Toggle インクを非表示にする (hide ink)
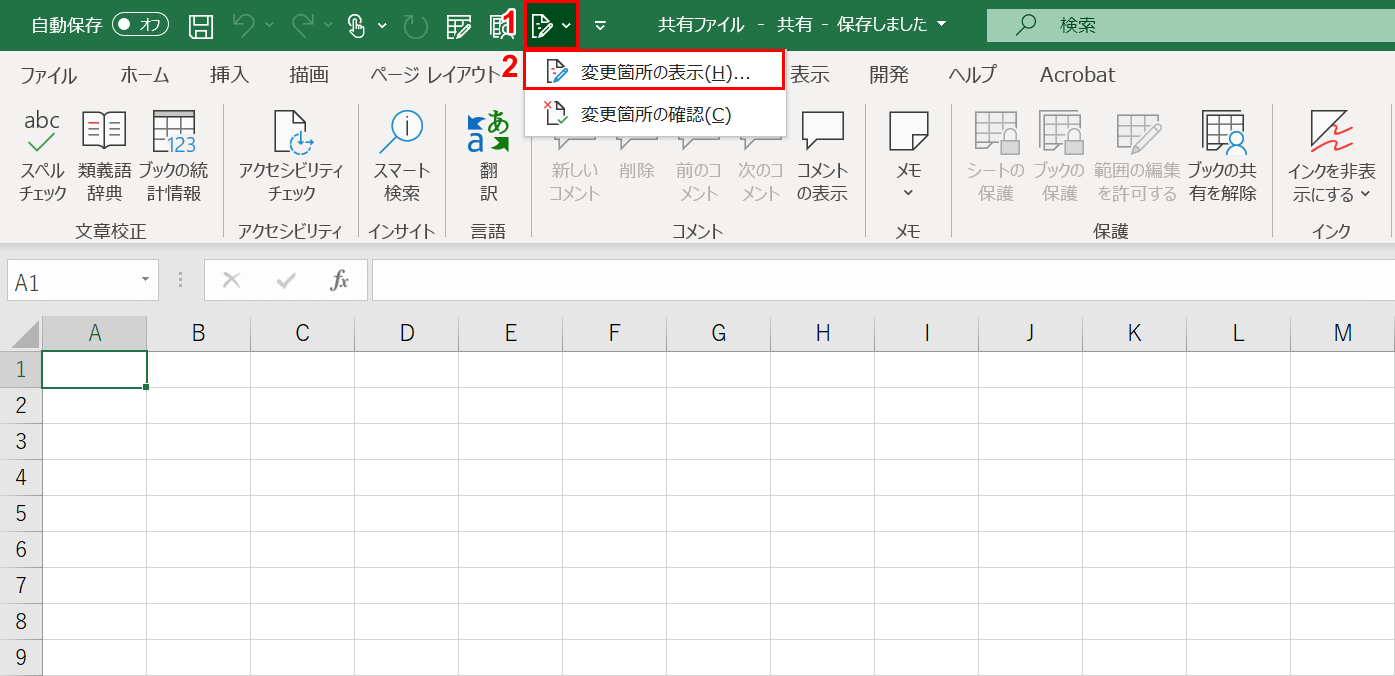The width and height of the screenshot is (1395, 676). [1331, 152]
